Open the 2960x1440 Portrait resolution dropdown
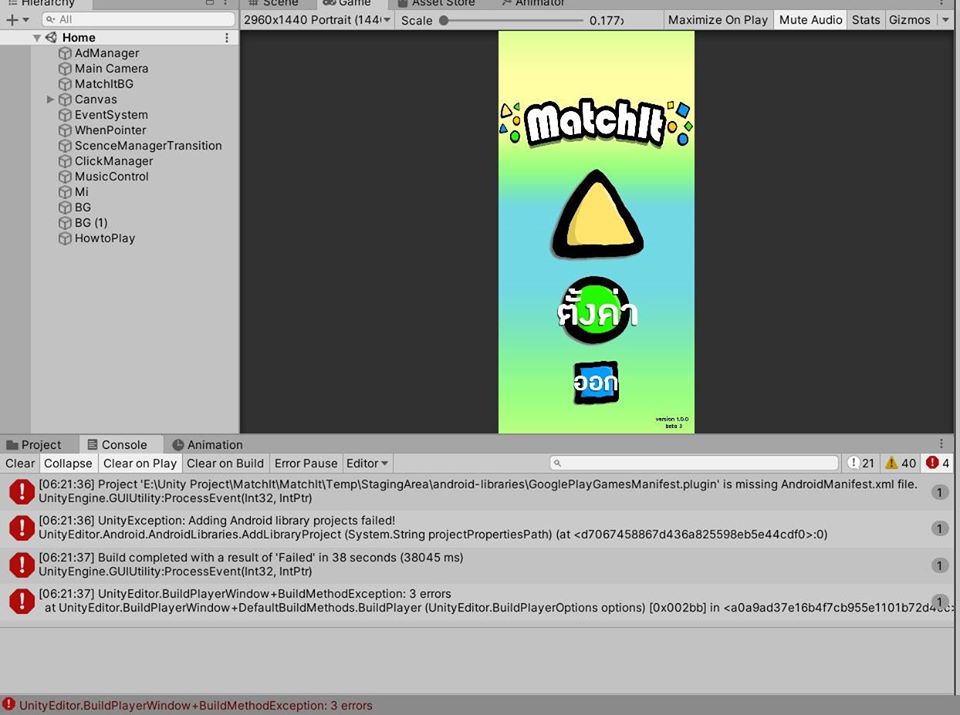 [x=317, y=20]
